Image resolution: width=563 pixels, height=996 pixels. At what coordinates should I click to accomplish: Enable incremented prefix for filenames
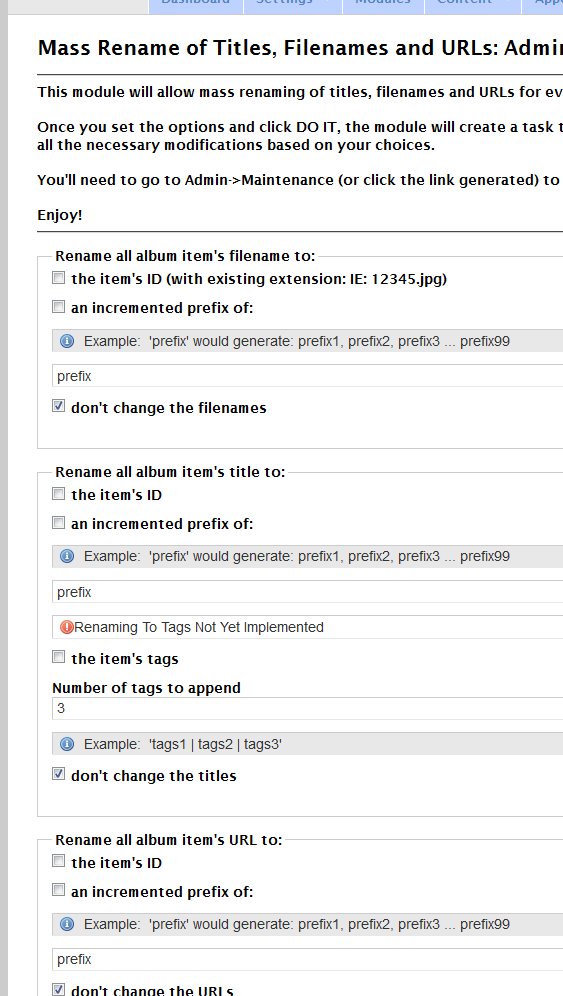tap(58, 307)
